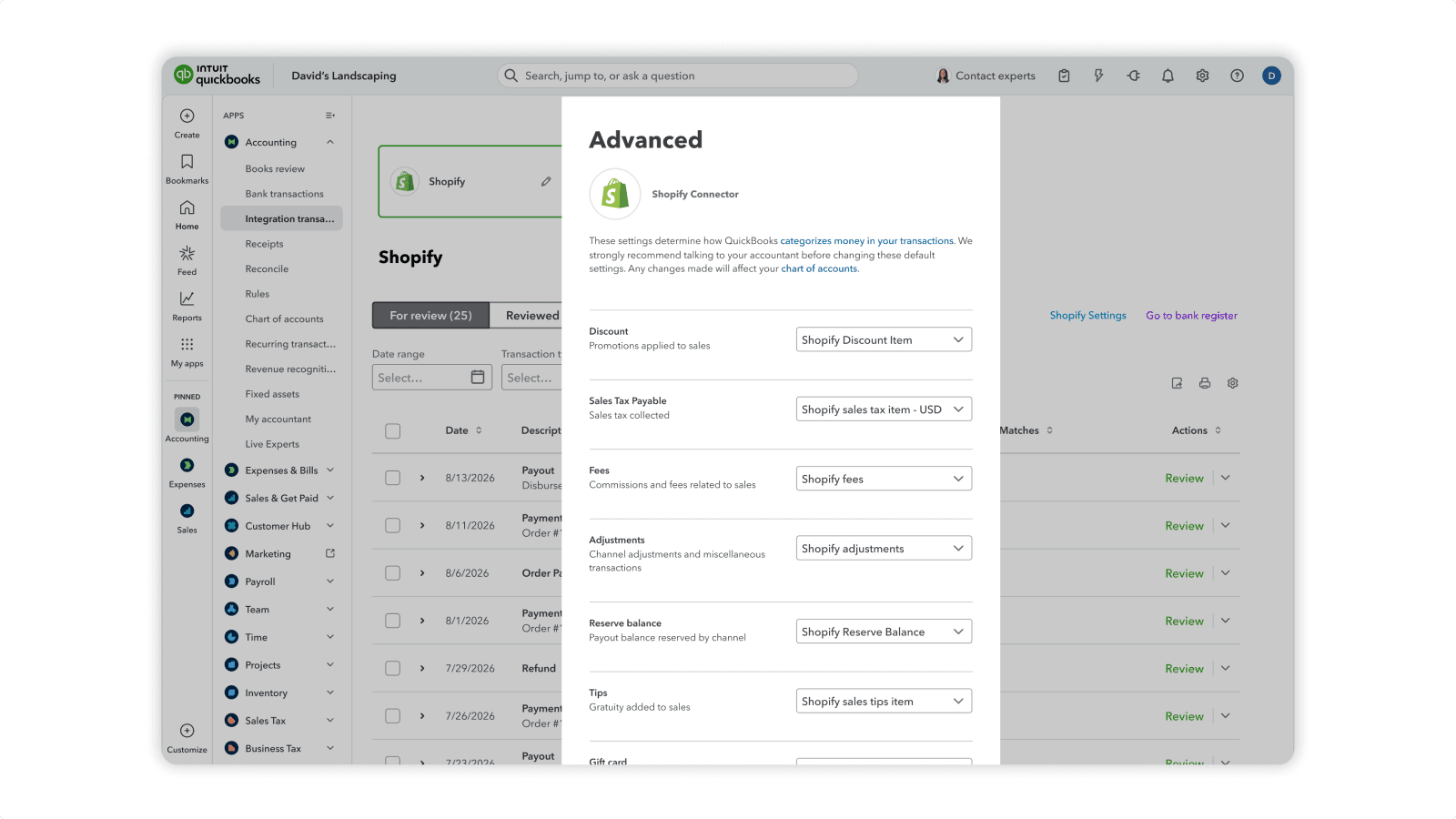Click Go to bank register link
The image size is (1456, 819).
(1191, 316)
